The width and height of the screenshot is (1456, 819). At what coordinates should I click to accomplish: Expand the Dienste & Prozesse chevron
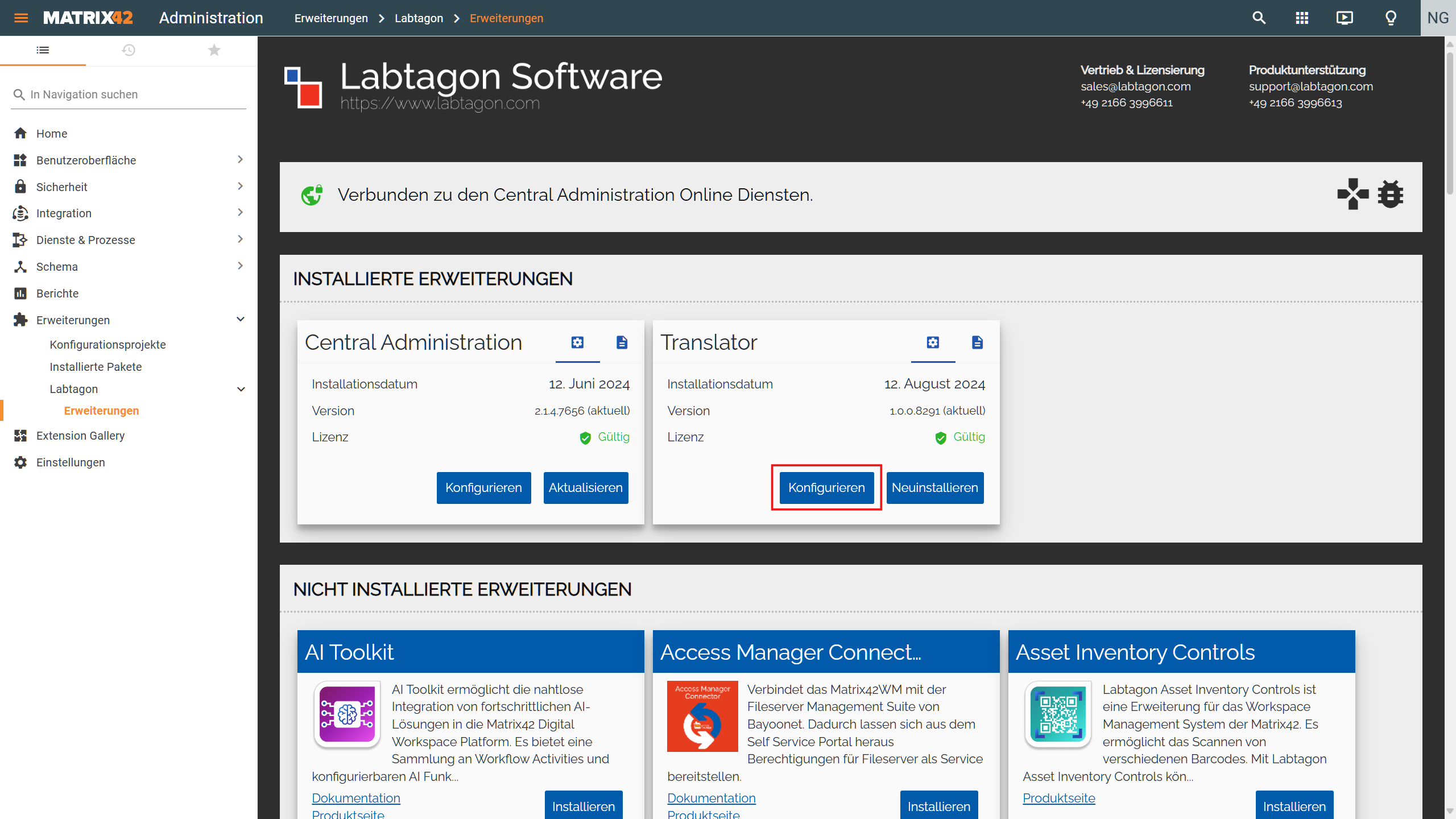[240, 239]
